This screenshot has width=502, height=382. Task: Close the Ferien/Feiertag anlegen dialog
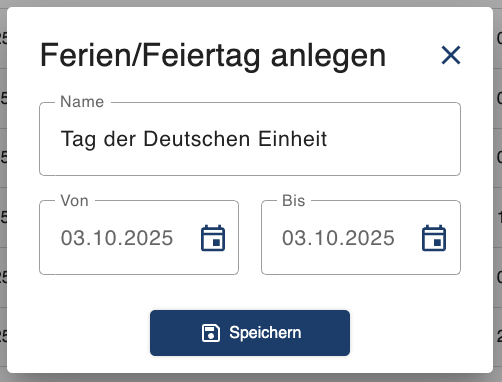451,55
